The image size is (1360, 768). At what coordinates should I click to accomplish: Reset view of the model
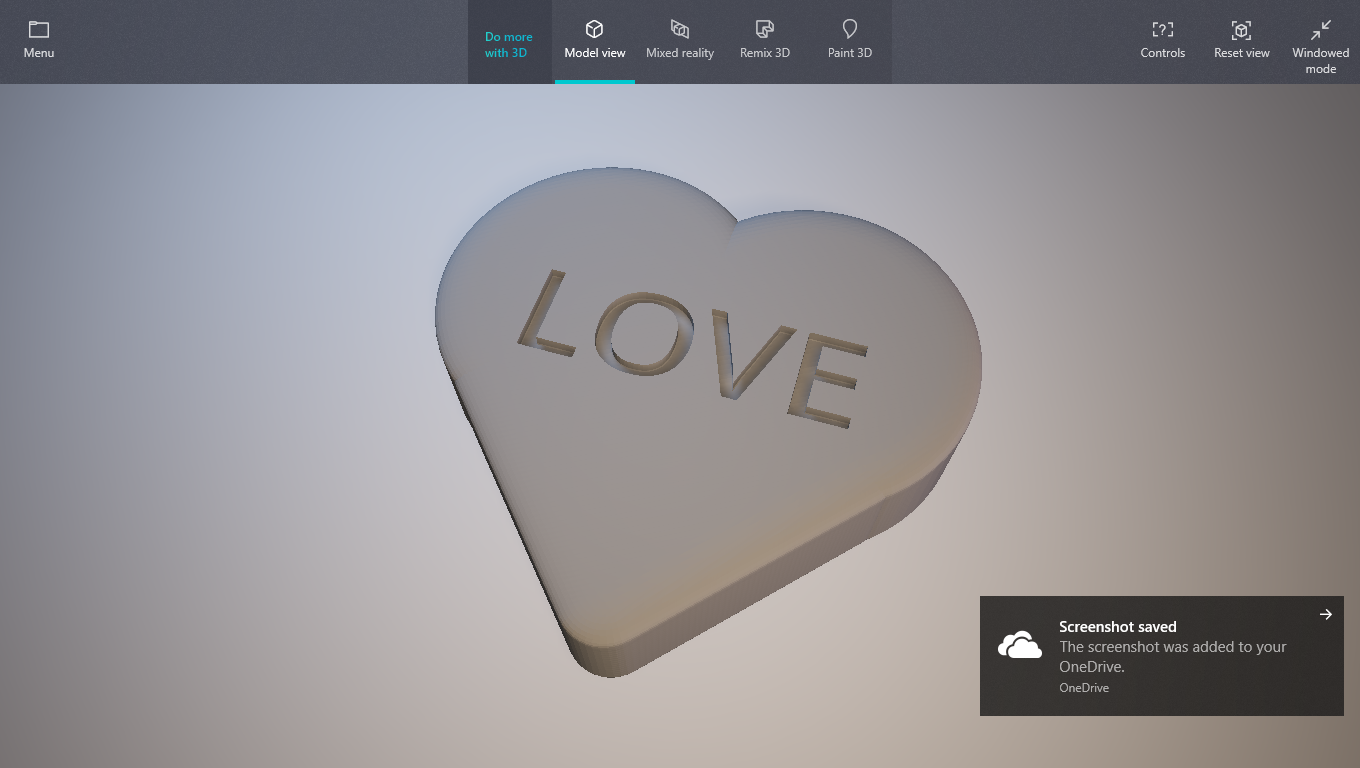(x=1242, y=41)
